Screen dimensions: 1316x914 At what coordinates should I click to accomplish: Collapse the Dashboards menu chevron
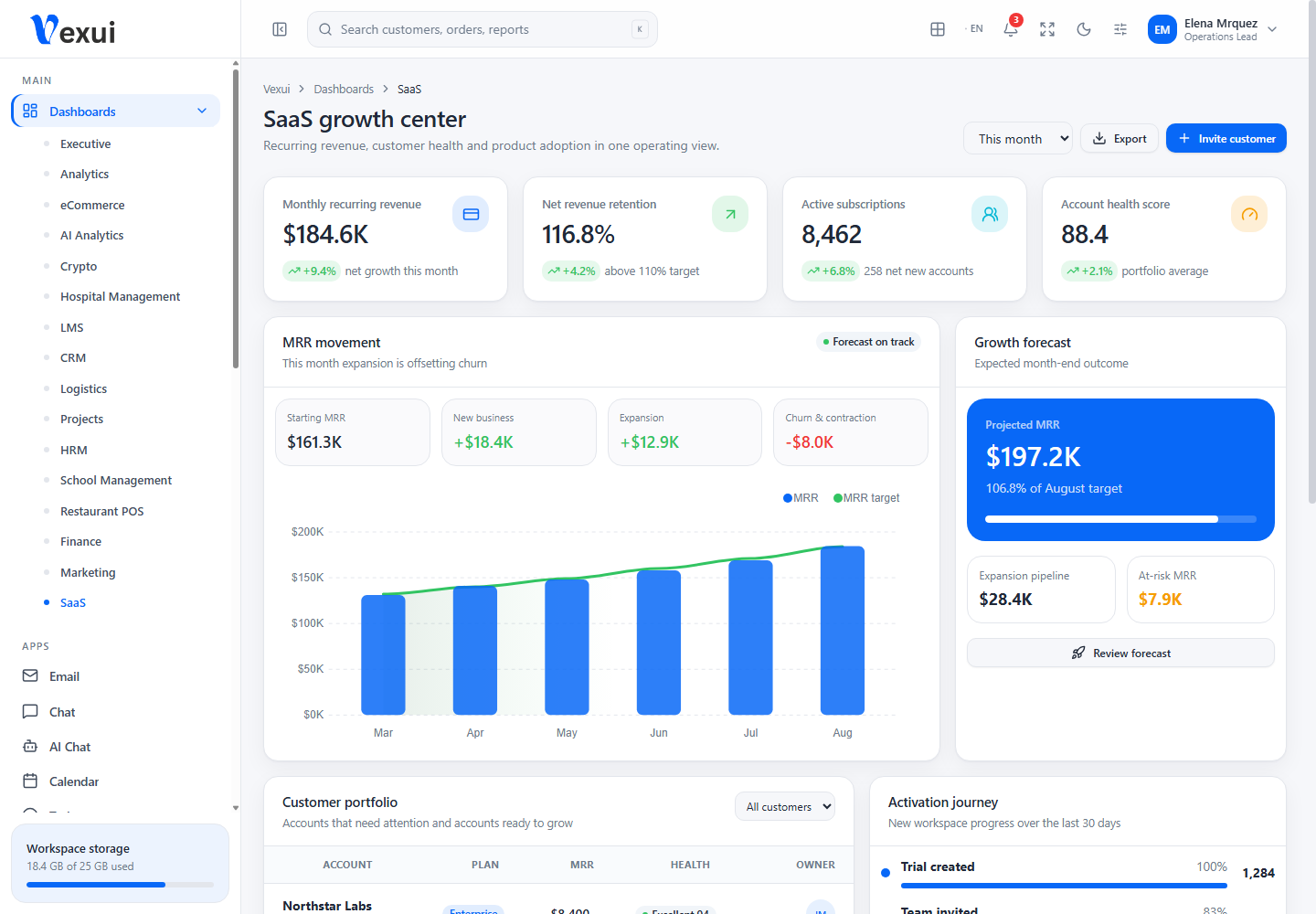(x=202, y=111)
